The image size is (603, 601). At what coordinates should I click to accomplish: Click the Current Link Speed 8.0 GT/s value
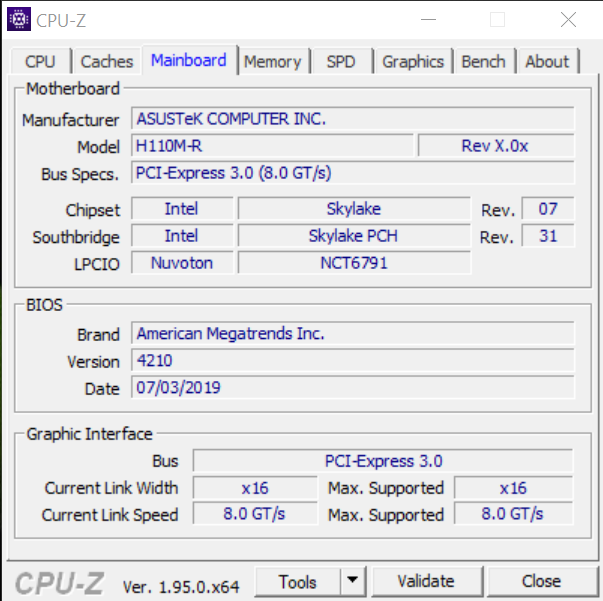(x=255, y=513)
